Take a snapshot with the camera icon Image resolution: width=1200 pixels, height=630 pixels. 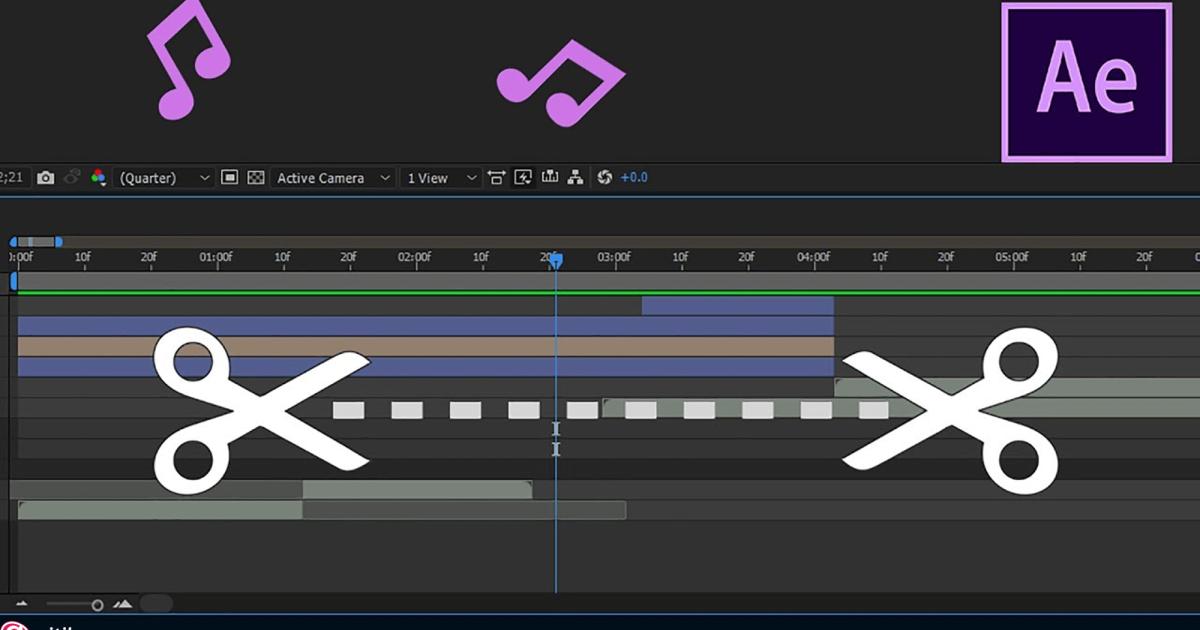pos(46,177)
